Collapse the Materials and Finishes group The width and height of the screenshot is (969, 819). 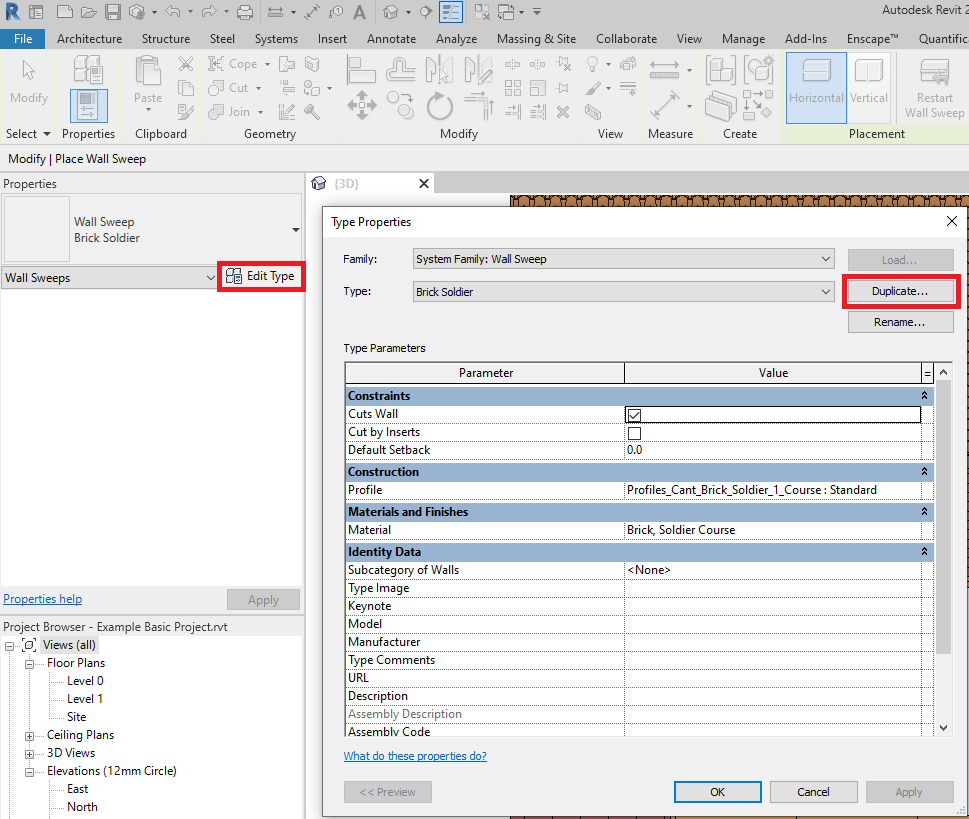[x=925, y=512]
